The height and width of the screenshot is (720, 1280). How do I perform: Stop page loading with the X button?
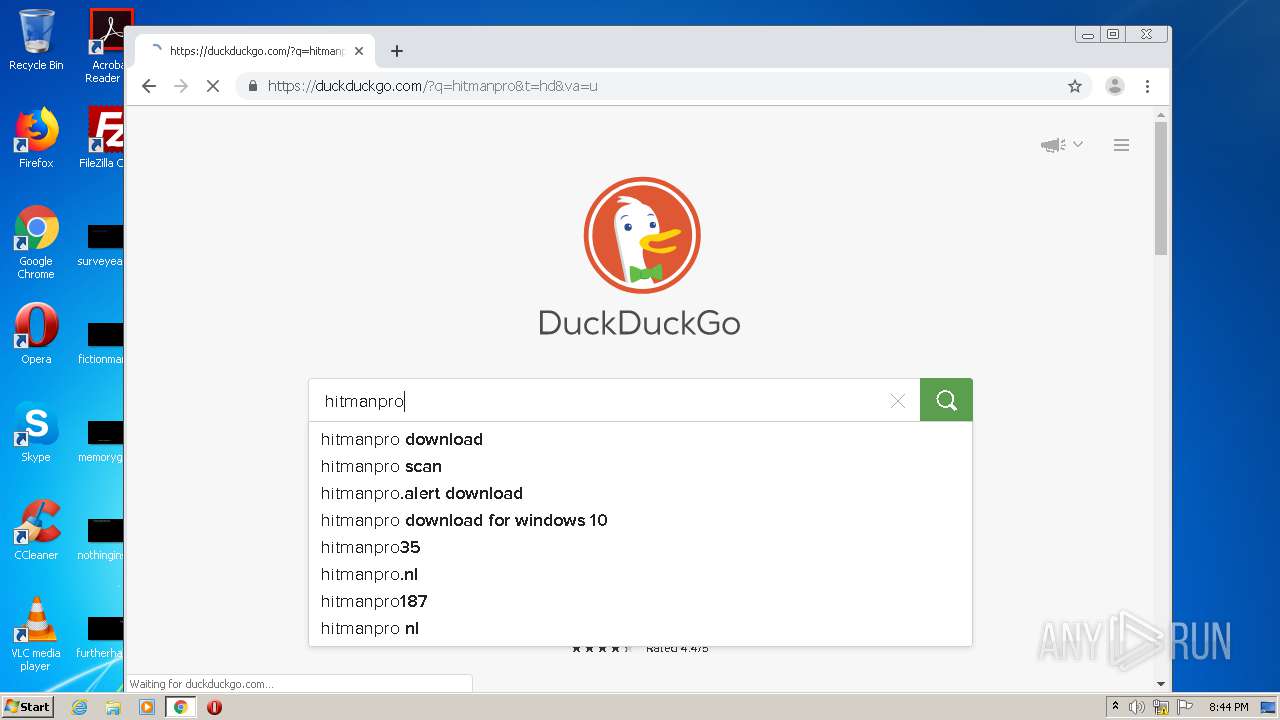pyautogui.click(x=213, y=86)
